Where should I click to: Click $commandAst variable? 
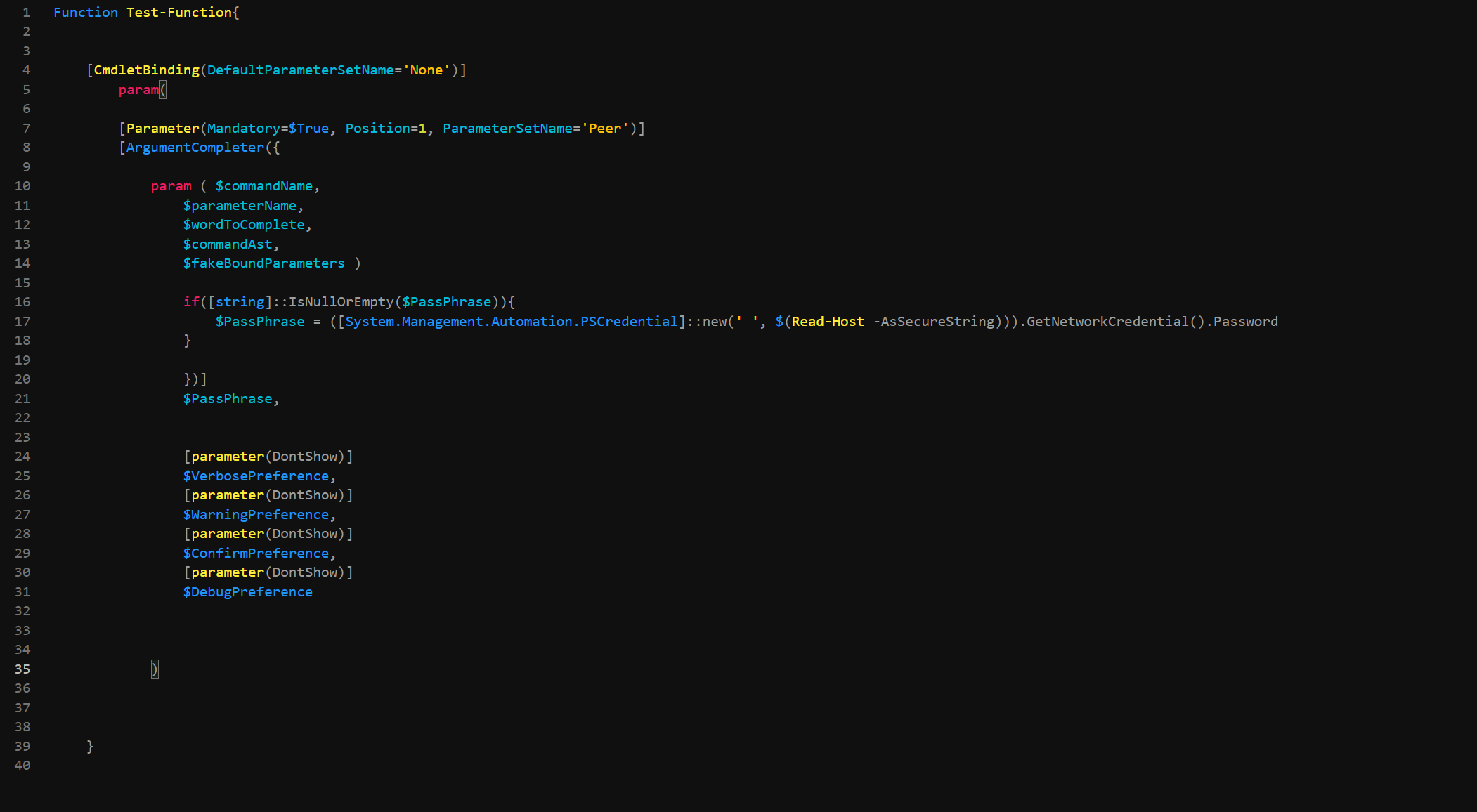[228, 244]
